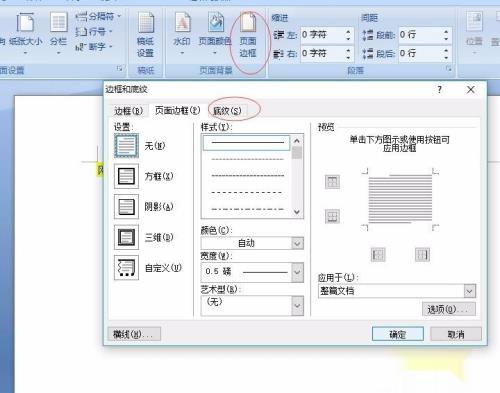Open the paper size (纸张大小) menu
Viewport: 500px width, 393px height.
point(26,33)
